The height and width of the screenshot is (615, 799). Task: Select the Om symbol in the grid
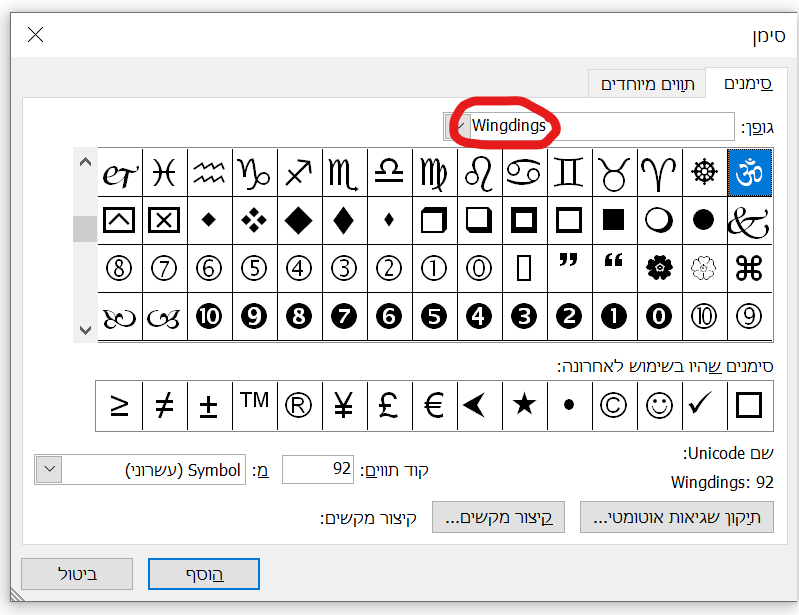click(750, 173)
